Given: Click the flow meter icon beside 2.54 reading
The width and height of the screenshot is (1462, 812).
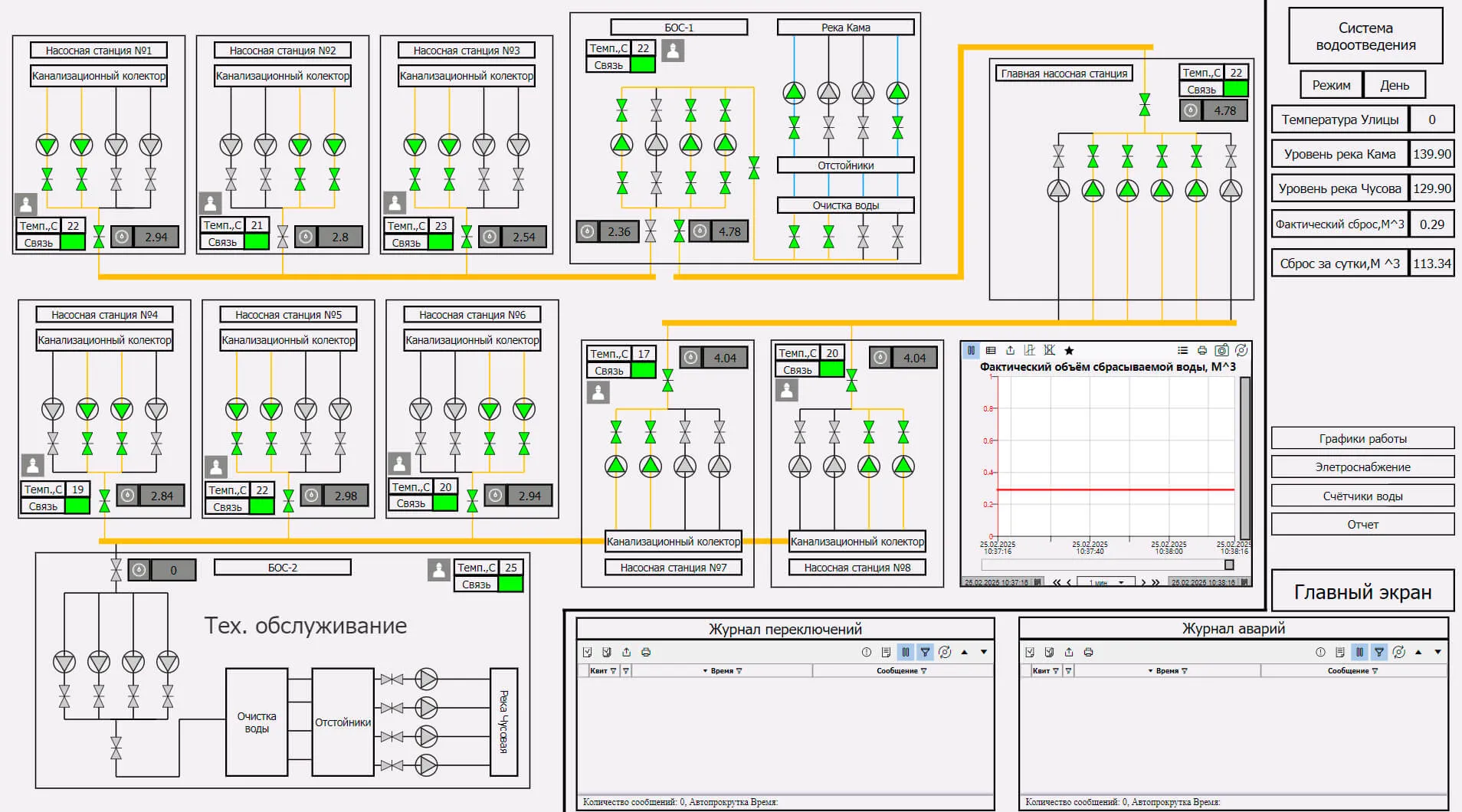Looking at the screenshot, I should 490,237.
